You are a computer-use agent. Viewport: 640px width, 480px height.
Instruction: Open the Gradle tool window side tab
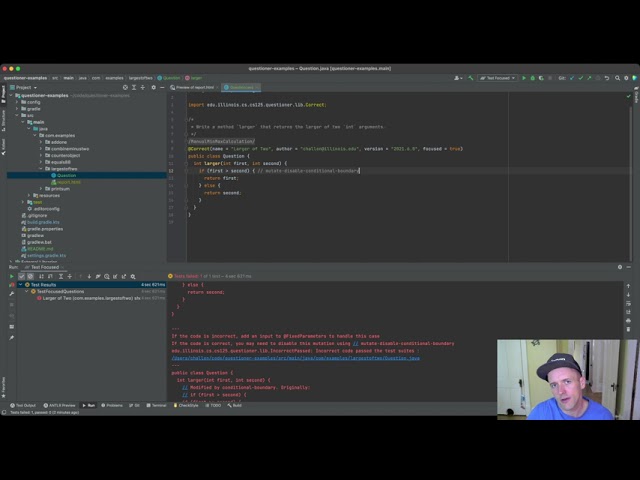(636, 96)
